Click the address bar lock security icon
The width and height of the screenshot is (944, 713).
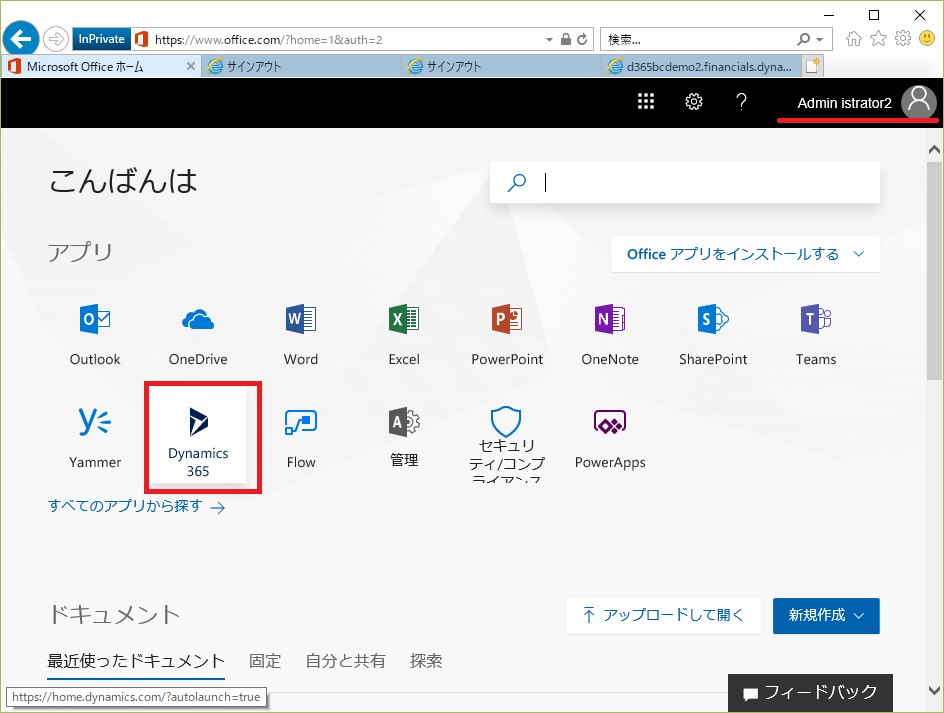tap(565, 39)
